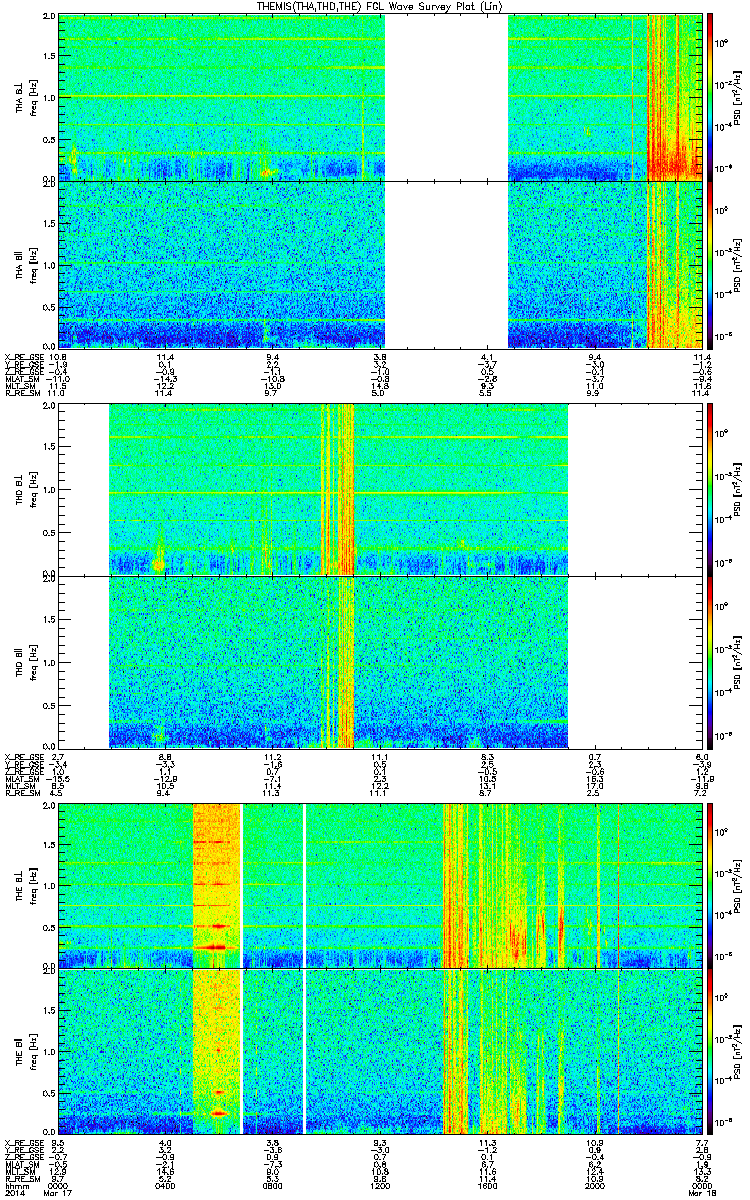
Task: Click the 'THE B∥ freq [Hz]' y-axis label
Action: pyautogui.click(x=25, y=1050)
